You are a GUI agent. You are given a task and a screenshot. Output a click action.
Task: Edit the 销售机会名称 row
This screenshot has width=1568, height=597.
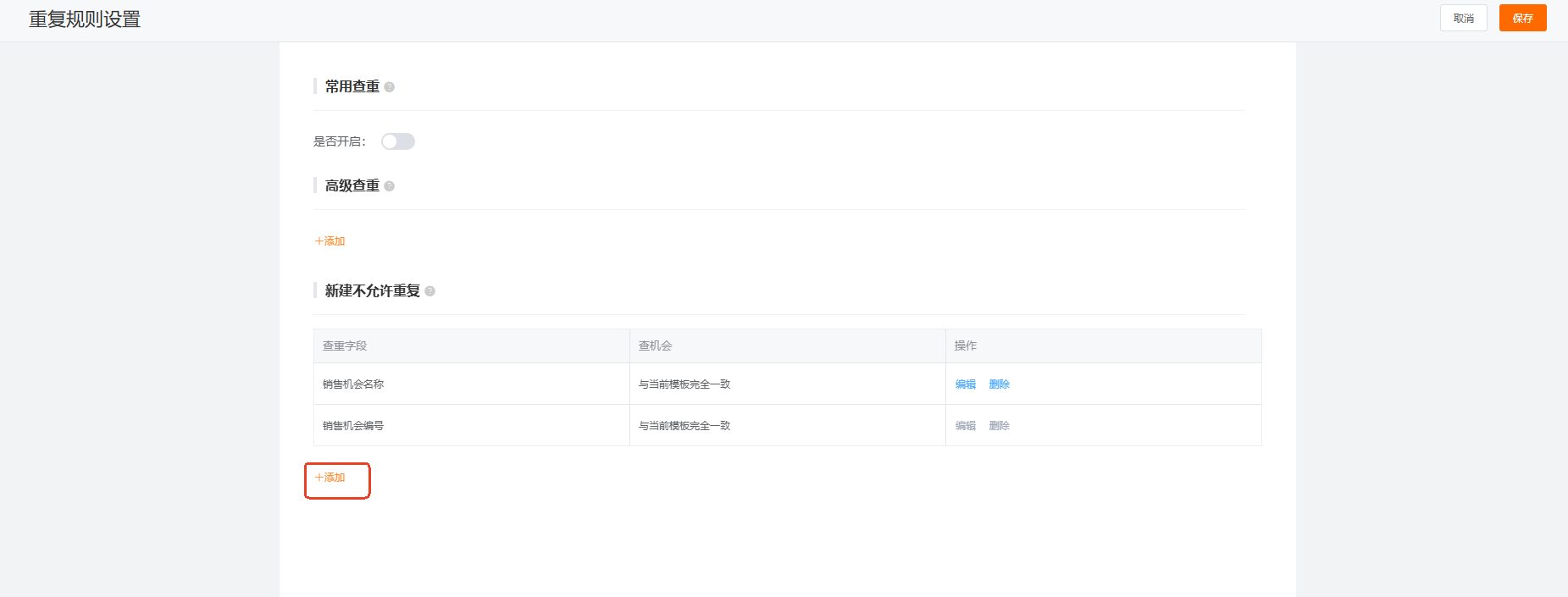click(x=965, y=384)
